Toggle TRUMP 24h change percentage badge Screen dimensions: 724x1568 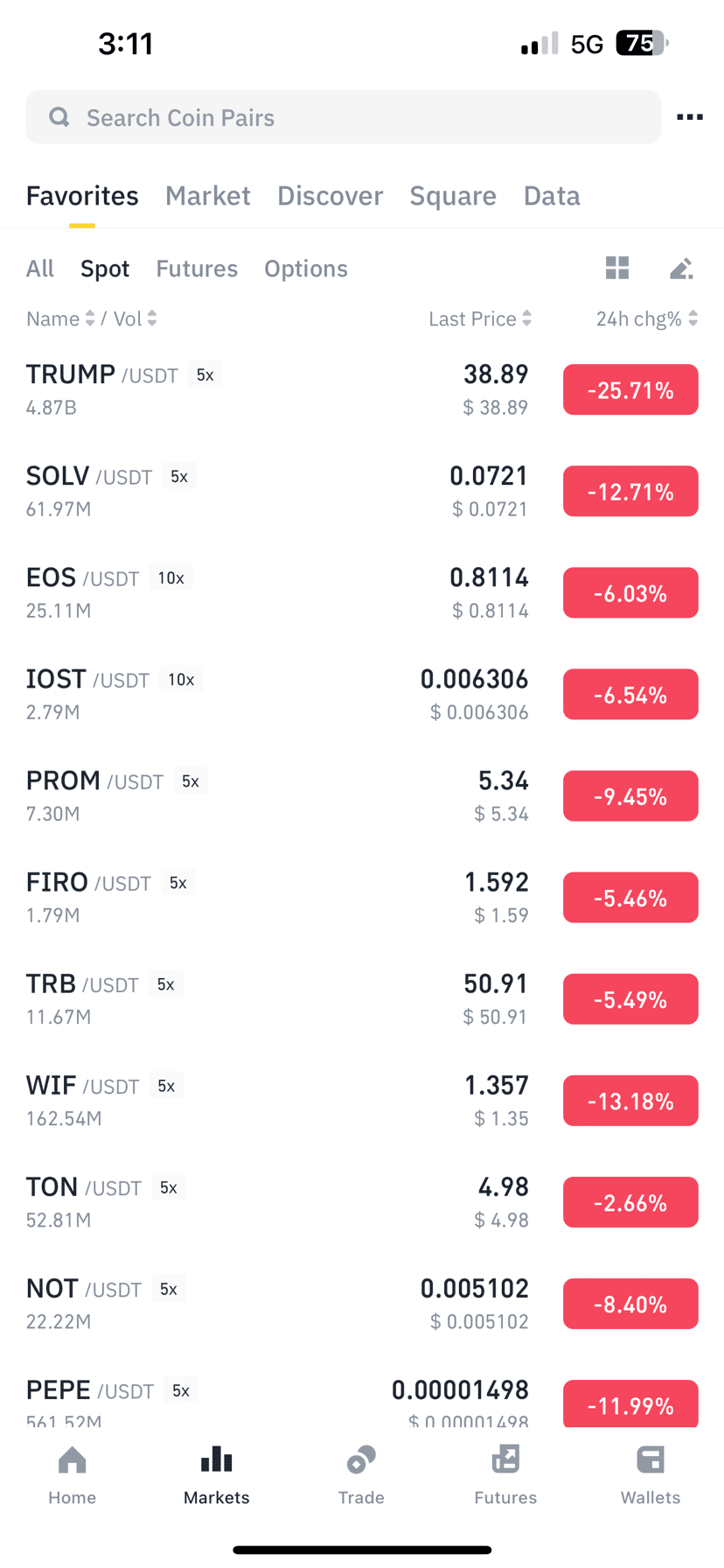point(630,389)
